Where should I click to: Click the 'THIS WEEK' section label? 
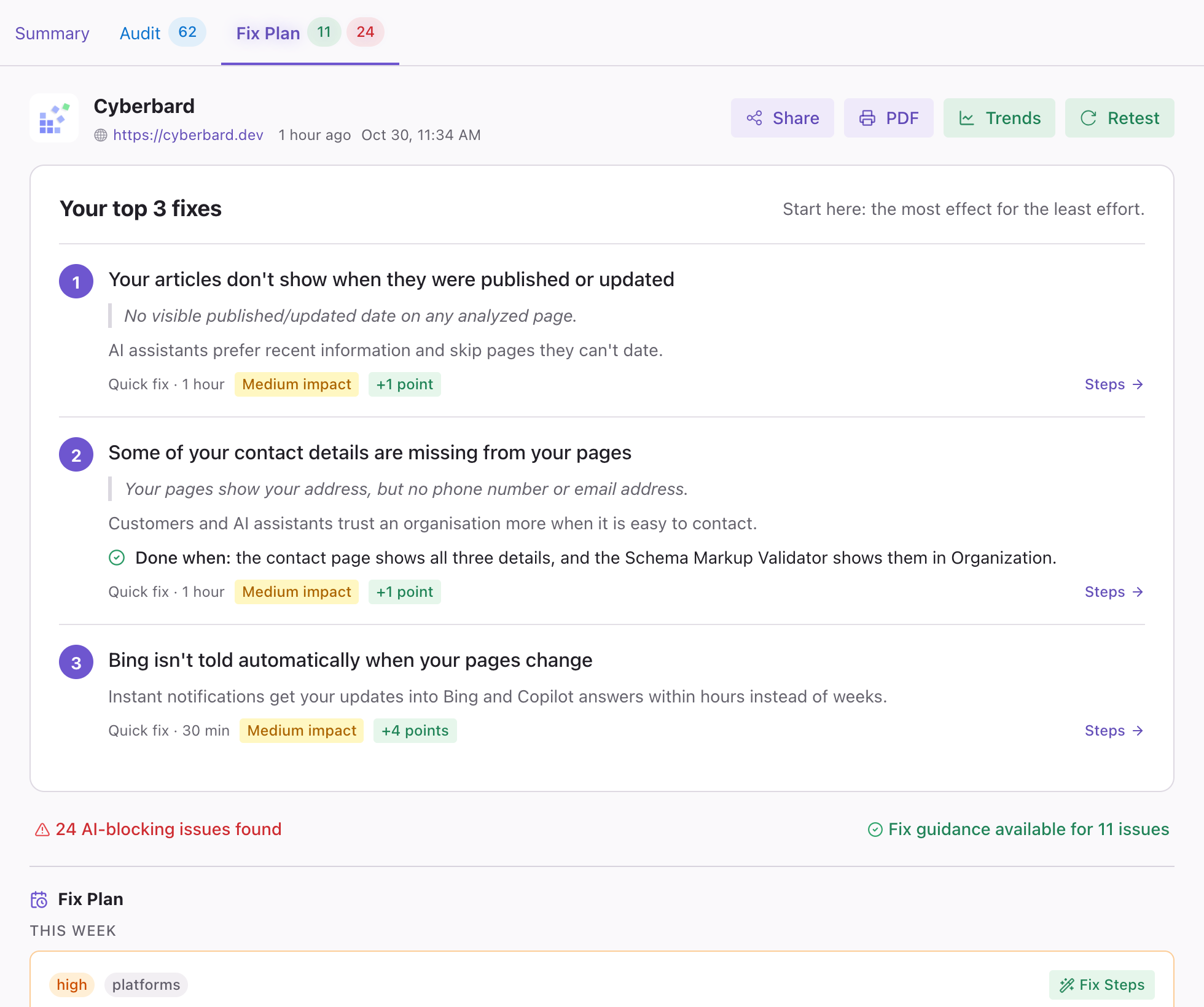point(73,931)
